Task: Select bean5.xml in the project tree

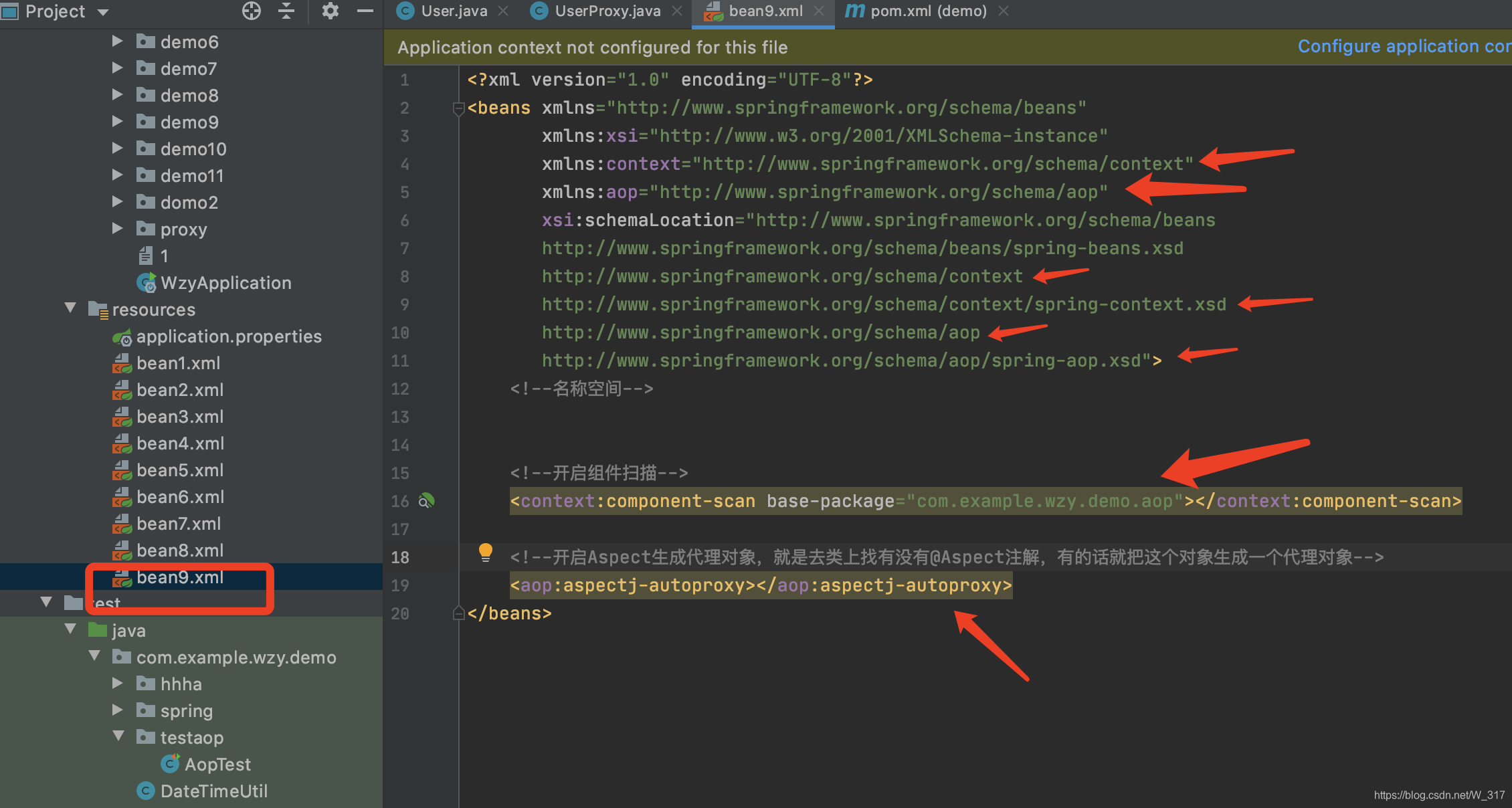Action: (179, 470)
